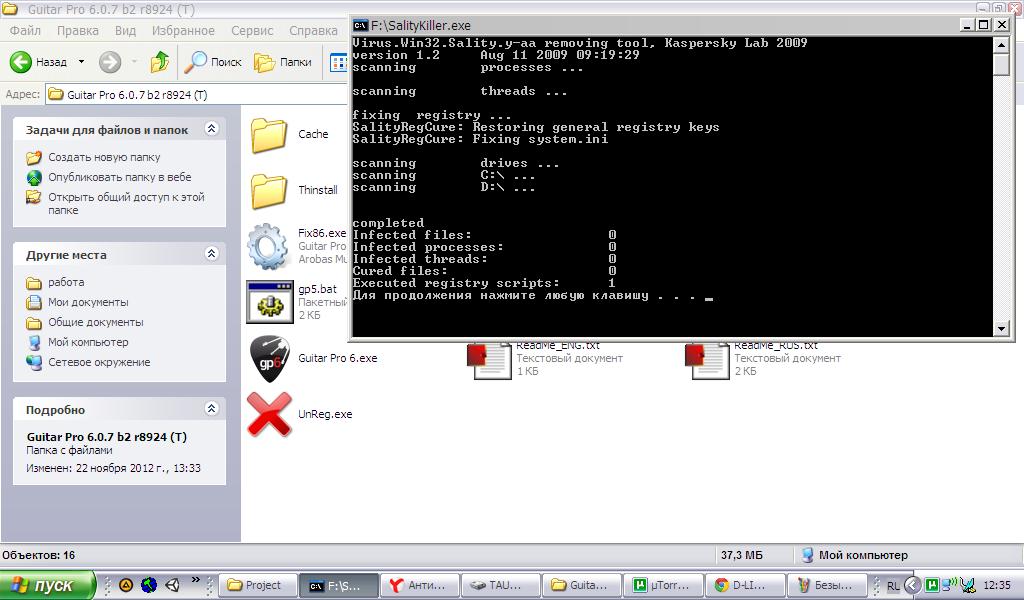The width and height of the screenshot is (1024, 600).
Task: Click the console window scroll down arrow
Action: click(1002, 328)
